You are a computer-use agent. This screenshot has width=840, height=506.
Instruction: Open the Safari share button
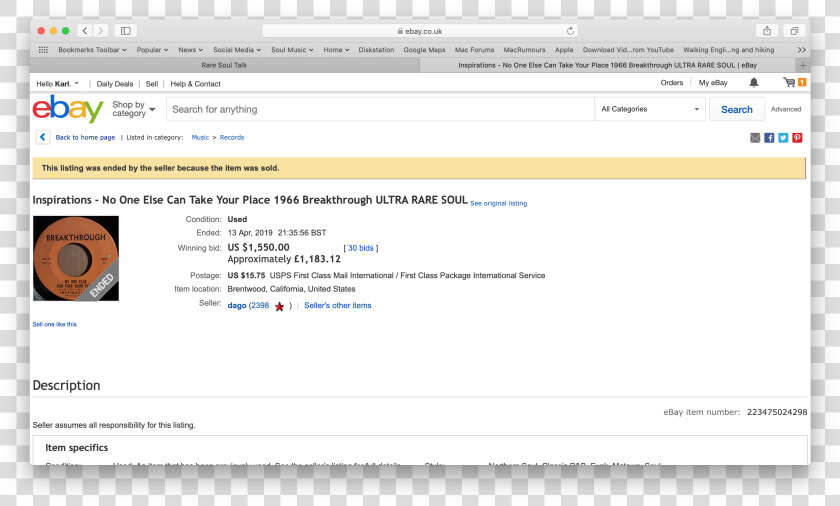coord(767,31)
